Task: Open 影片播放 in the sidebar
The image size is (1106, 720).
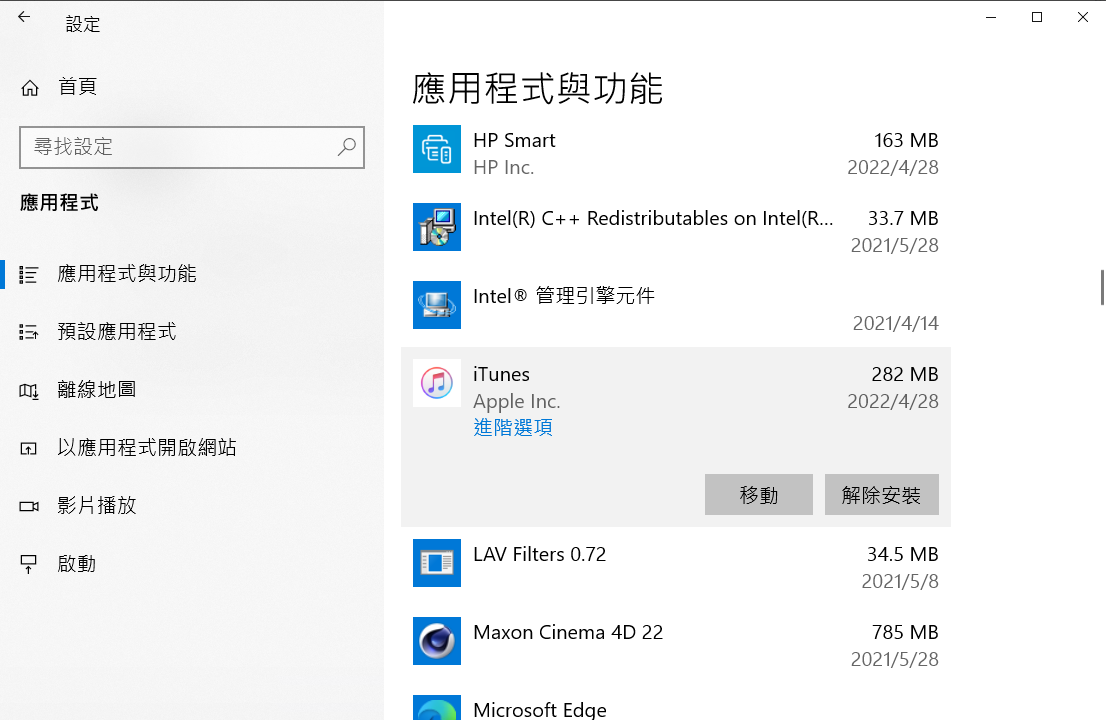Action: (x=97, y=505)
